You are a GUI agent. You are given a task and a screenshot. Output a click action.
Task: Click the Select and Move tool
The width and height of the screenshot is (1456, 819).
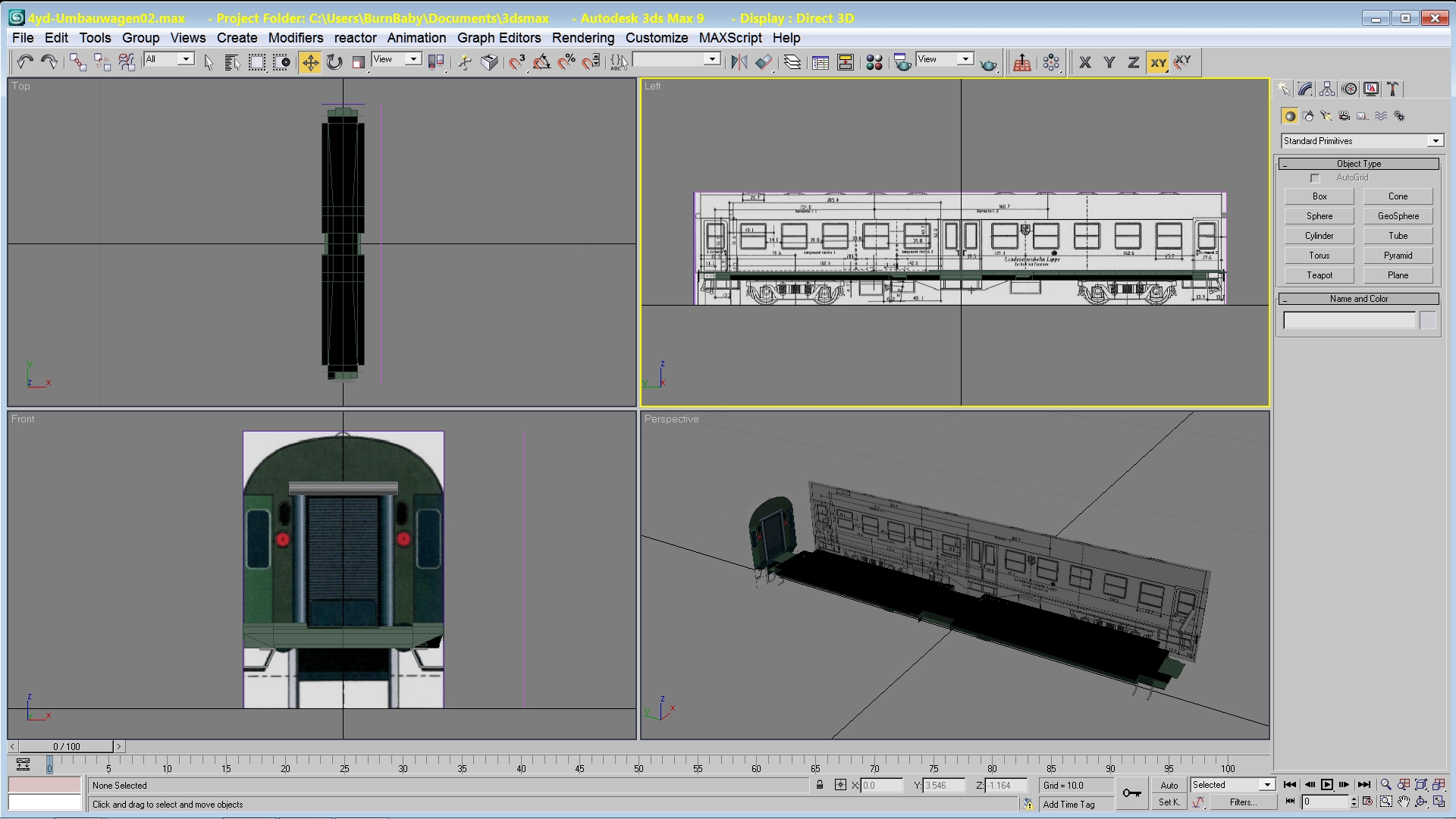310,62
